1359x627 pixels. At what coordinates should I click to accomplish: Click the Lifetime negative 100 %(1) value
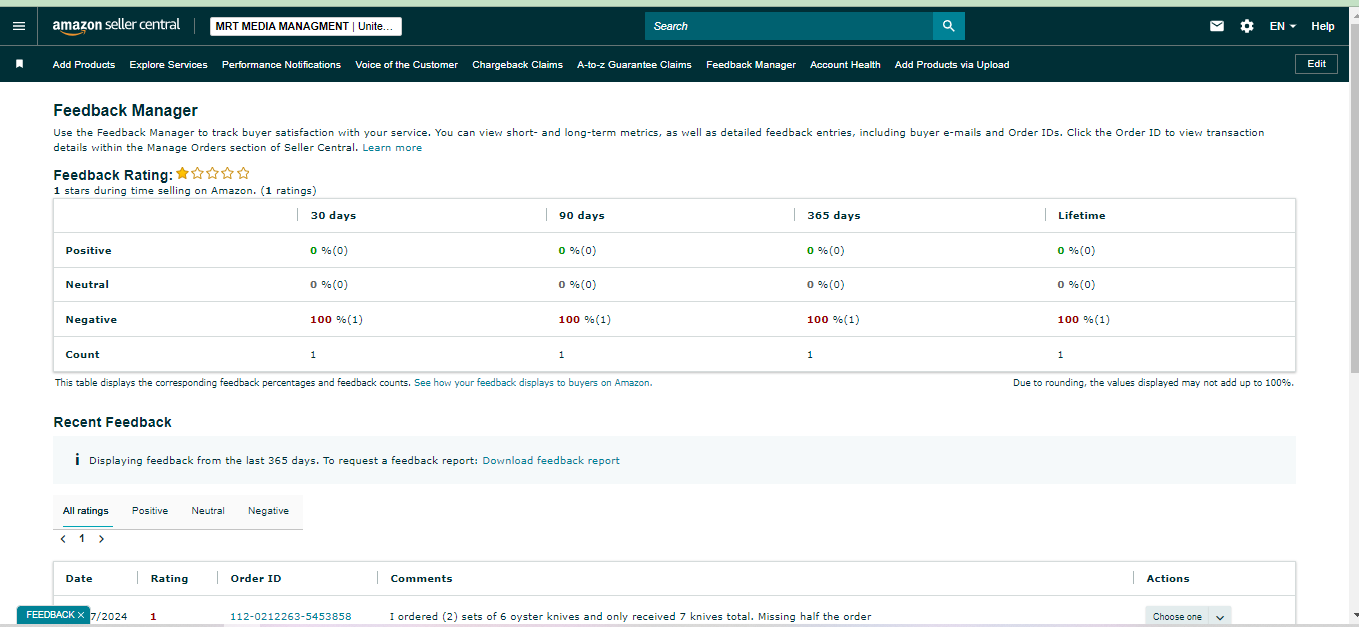1084,320
